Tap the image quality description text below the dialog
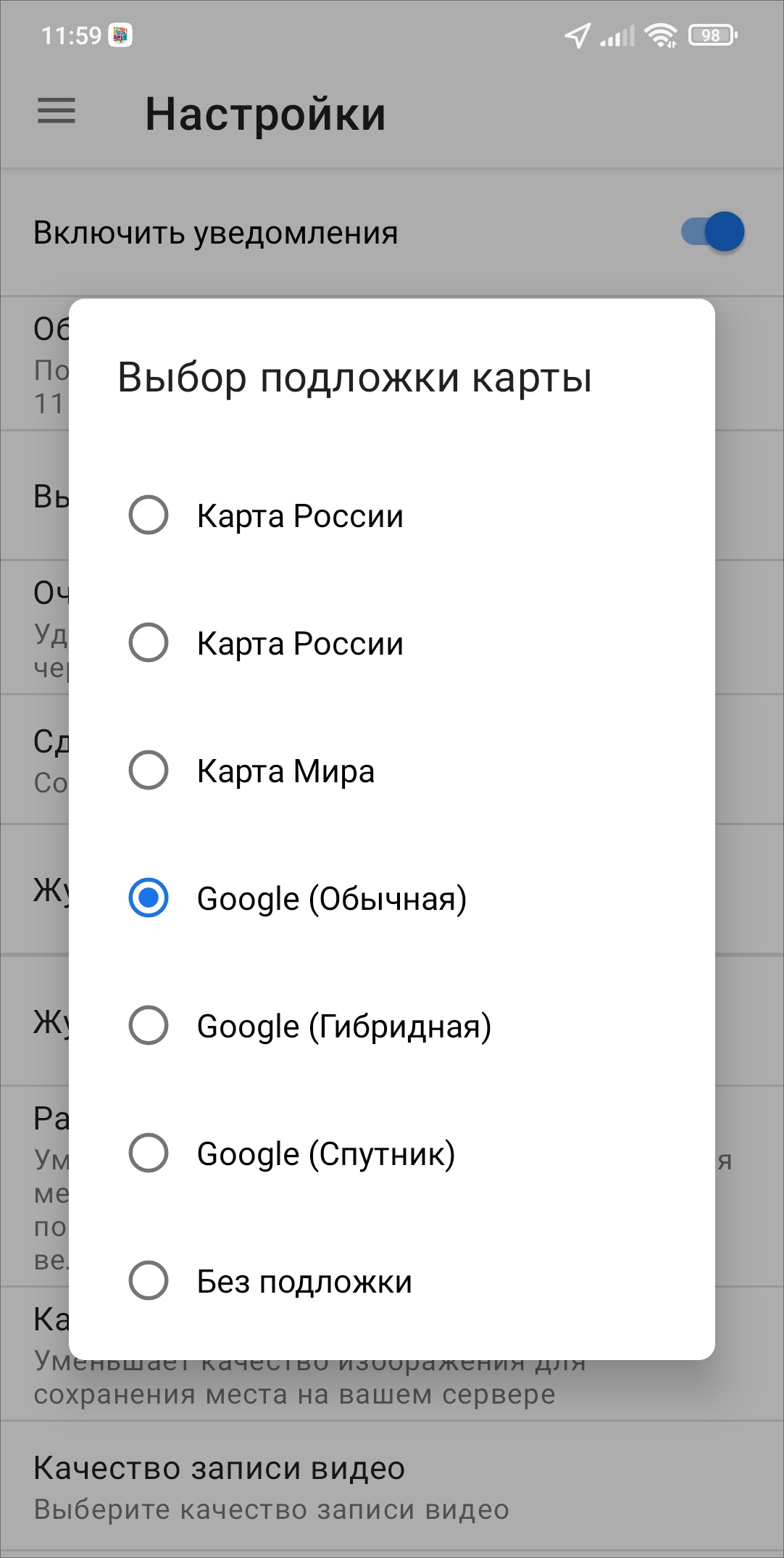 pos(294,1395)
